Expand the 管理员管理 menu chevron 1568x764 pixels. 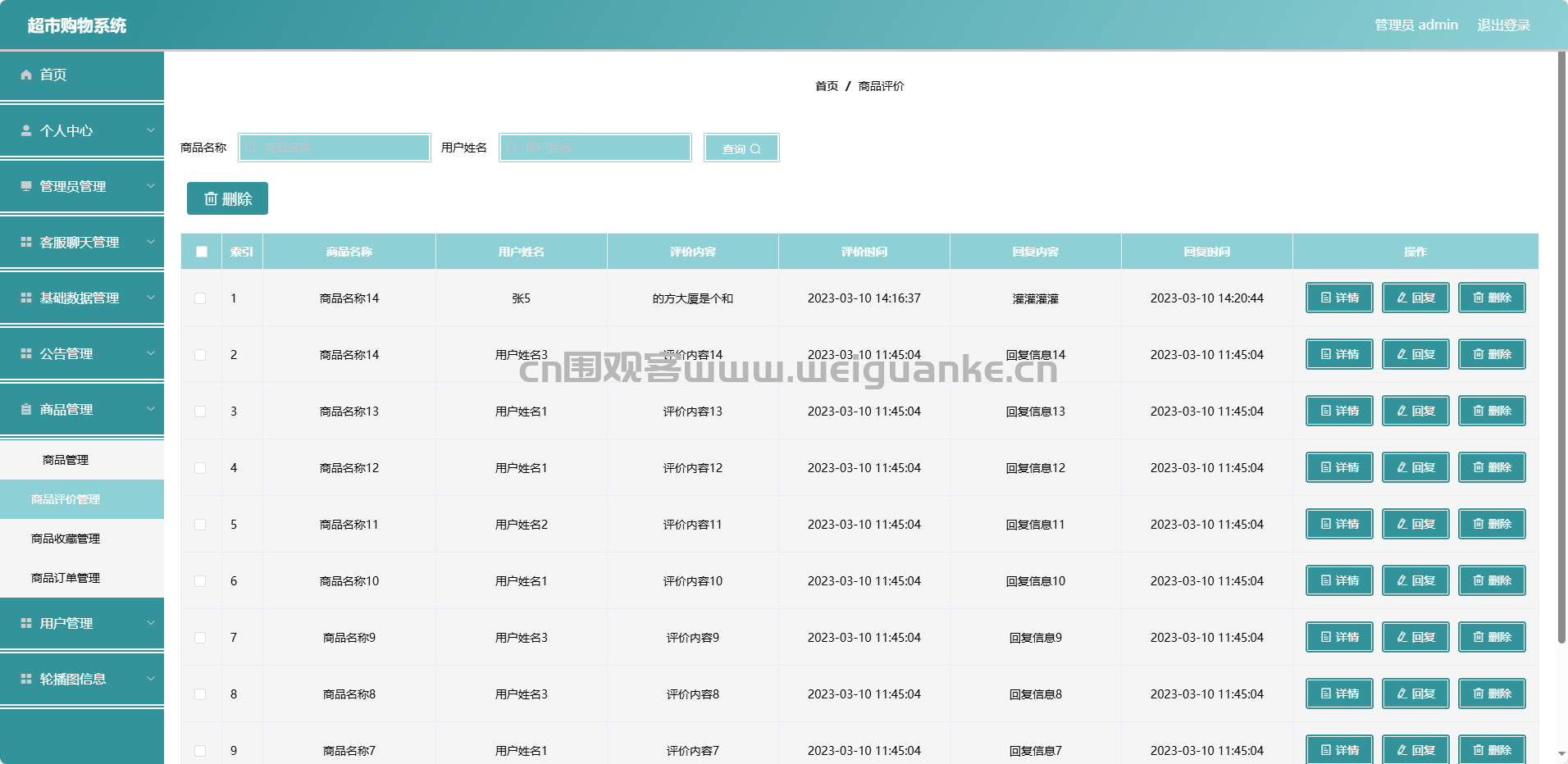(151, 185)
